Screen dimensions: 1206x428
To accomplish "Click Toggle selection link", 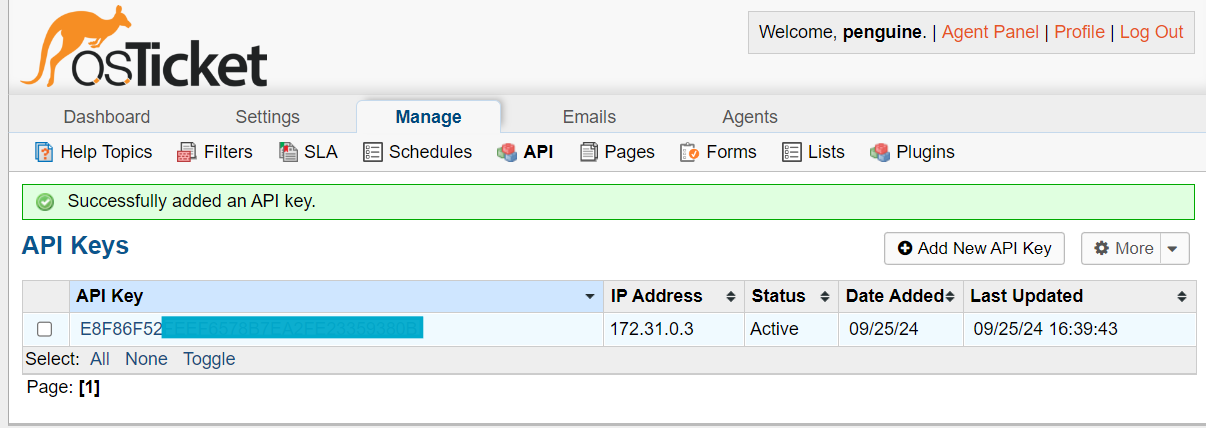I will tap(209, 359).
